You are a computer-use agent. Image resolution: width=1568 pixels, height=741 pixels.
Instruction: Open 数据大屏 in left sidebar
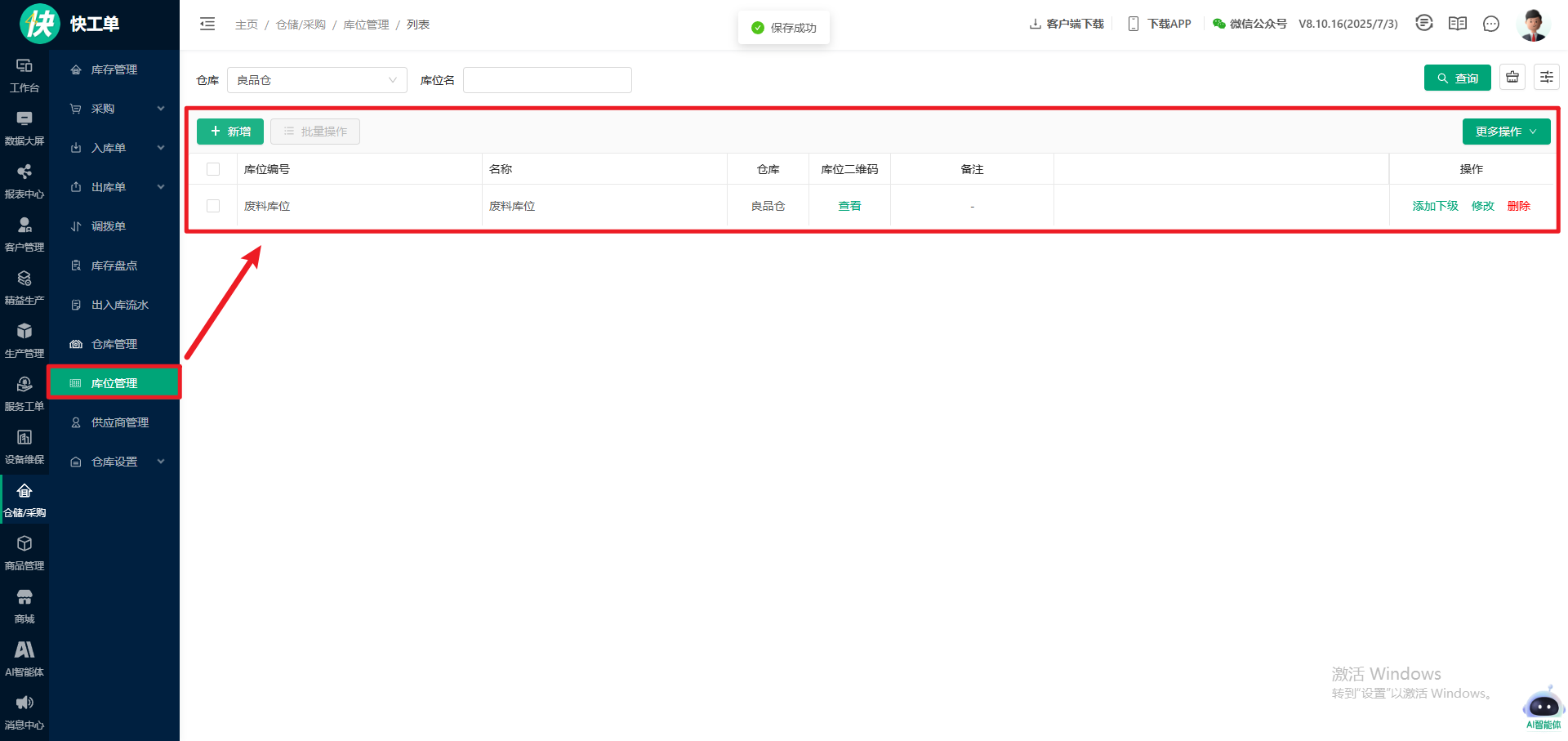coord(24,128)
